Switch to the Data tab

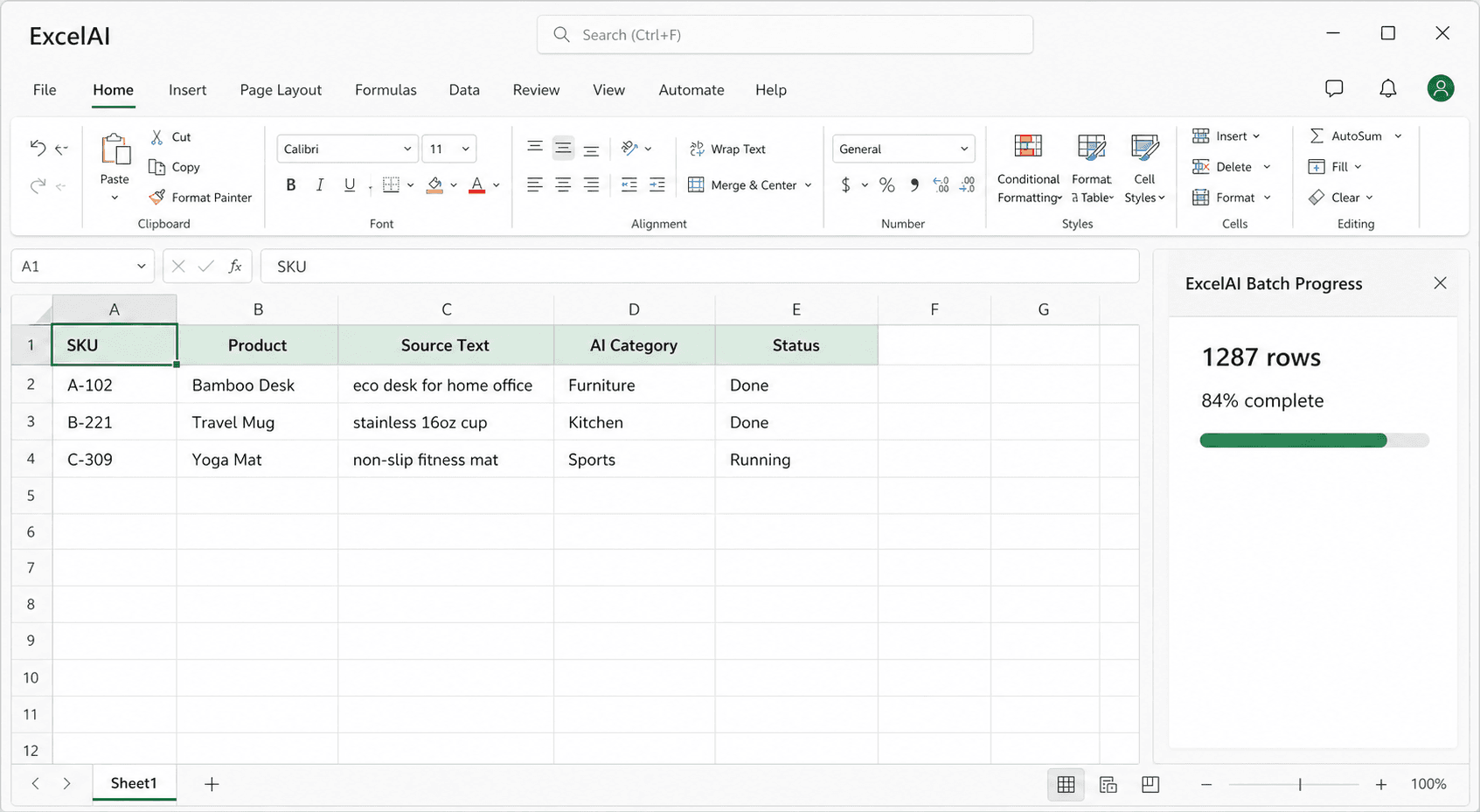[x=464, y=90]
